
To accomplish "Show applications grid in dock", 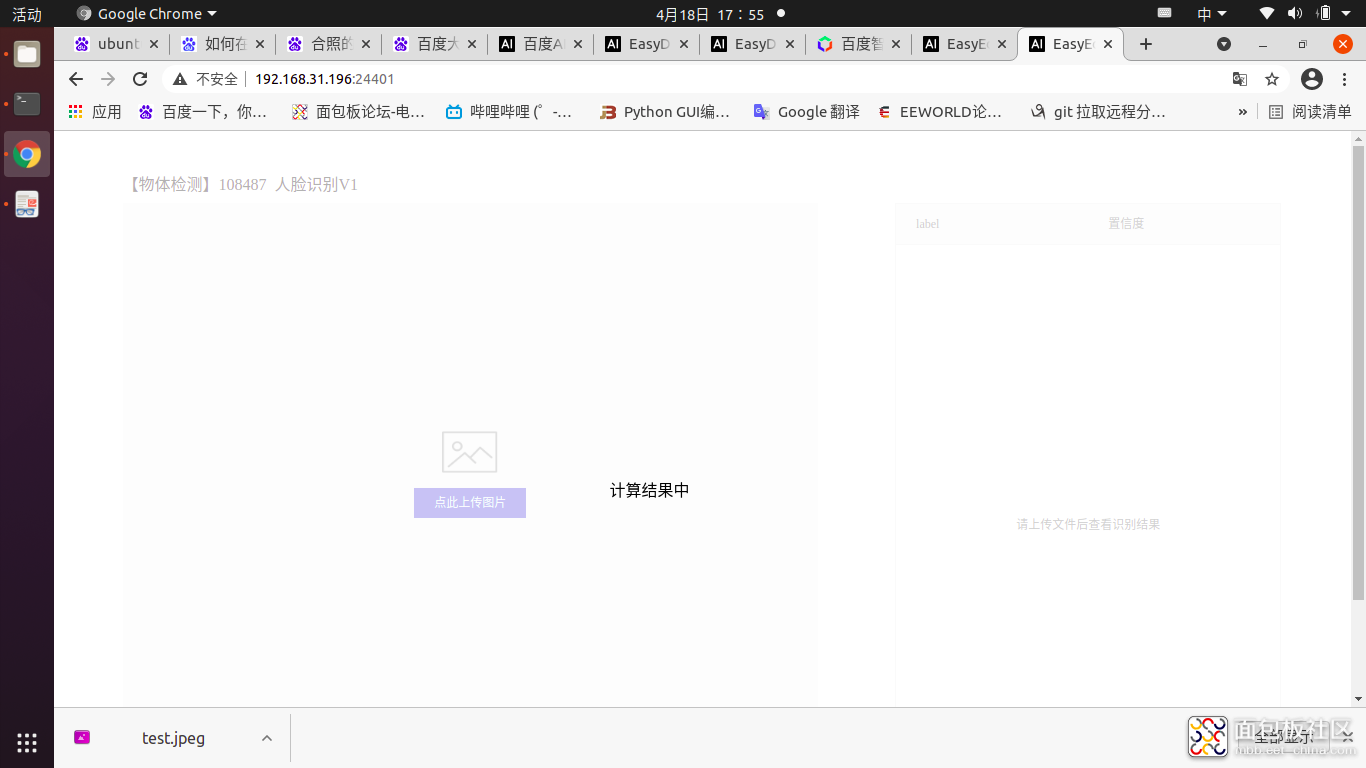I will (27, 742).
